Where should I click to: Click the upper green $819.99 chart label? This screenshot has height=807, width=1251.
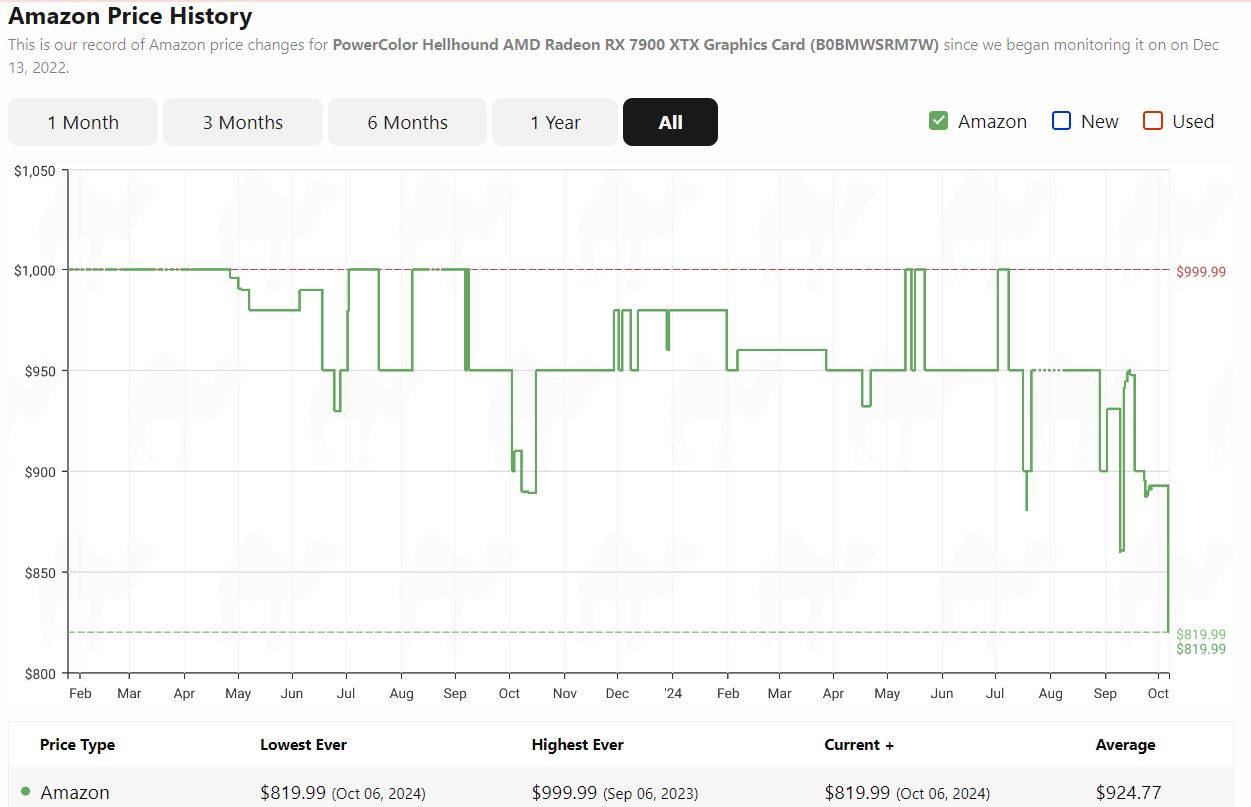point(1200,634)
